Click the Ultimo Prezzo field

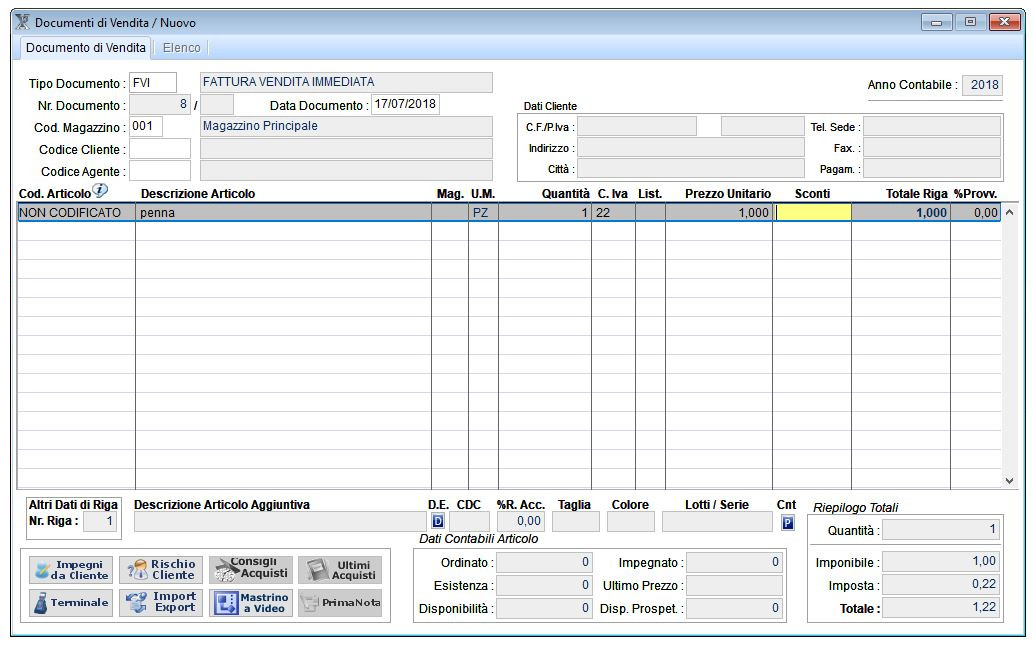(735, 586)
